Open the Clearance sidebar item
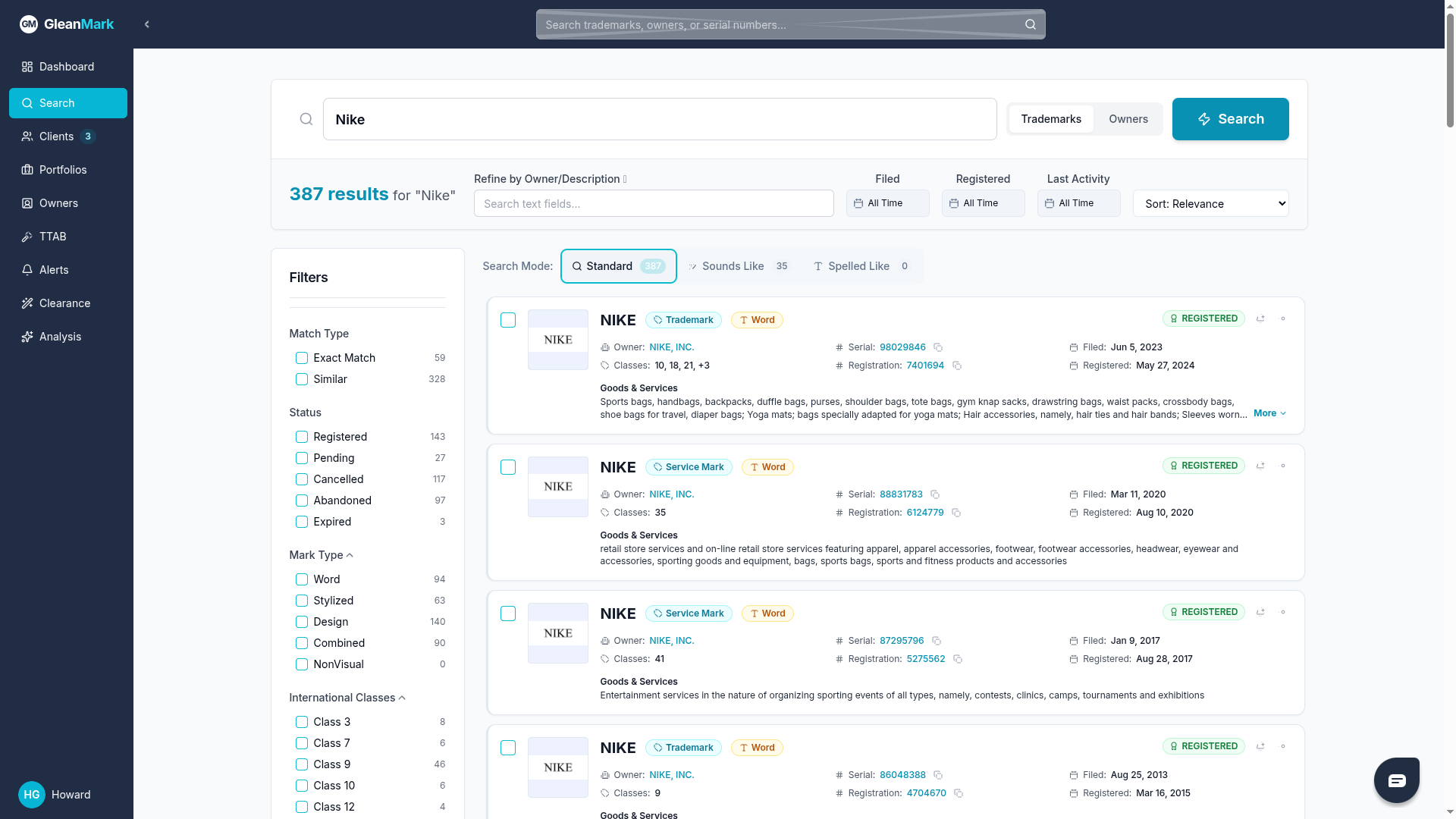This screenshot has width=1456, height=819. point(64,303)
